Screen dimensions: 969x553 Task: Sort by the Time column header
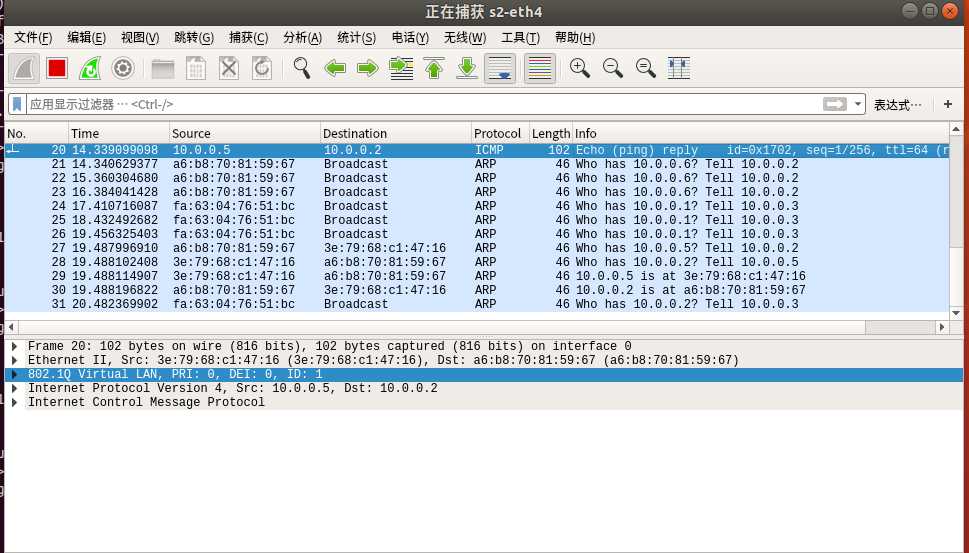(119, 133)
